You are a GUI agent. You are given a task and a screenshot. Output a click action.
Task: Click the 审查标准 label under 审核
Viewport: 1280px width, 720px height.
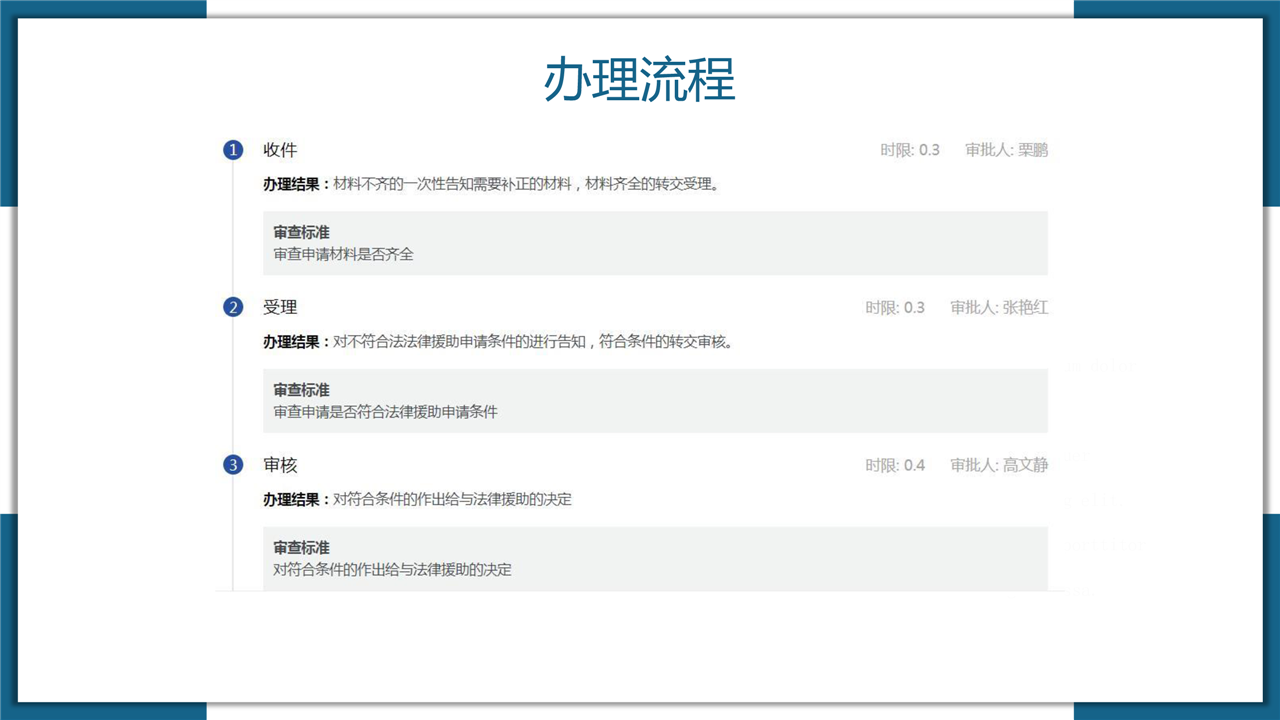(x=301, y=548)
